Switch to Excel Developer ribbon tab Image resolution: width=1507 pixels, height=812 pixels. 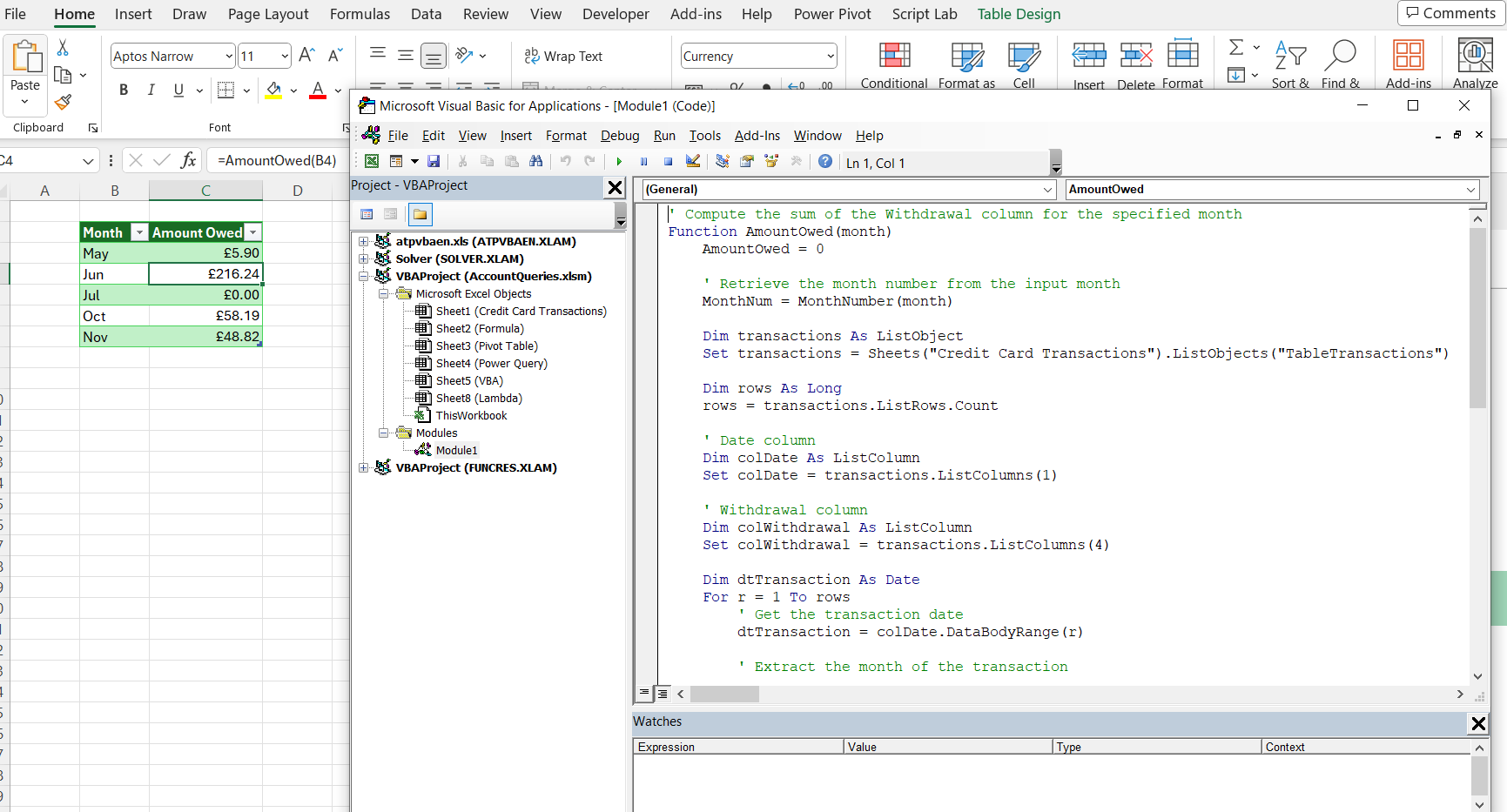coord(616,14)
